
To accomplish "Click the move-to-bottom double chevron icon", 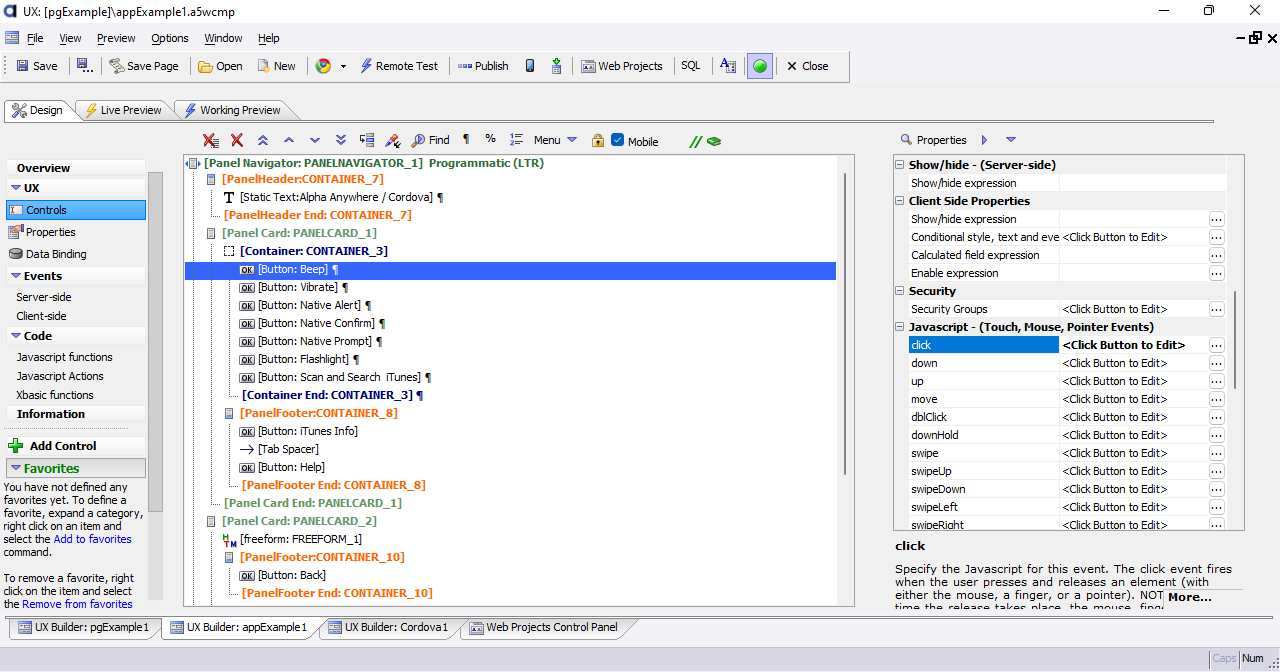I will [x=341, y=140].
